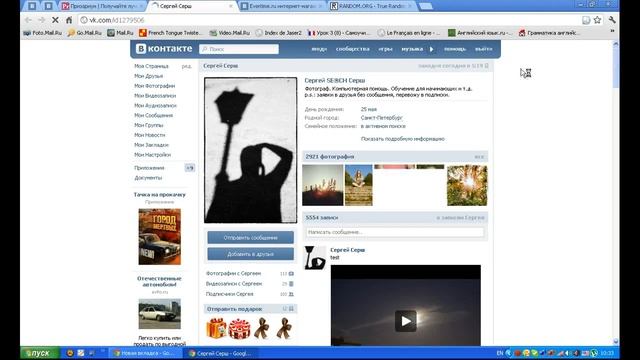Viewport: 640px width, 360px height.
Task: Open Video.Mail.Ru bookmark
Action: click(229, 33)
